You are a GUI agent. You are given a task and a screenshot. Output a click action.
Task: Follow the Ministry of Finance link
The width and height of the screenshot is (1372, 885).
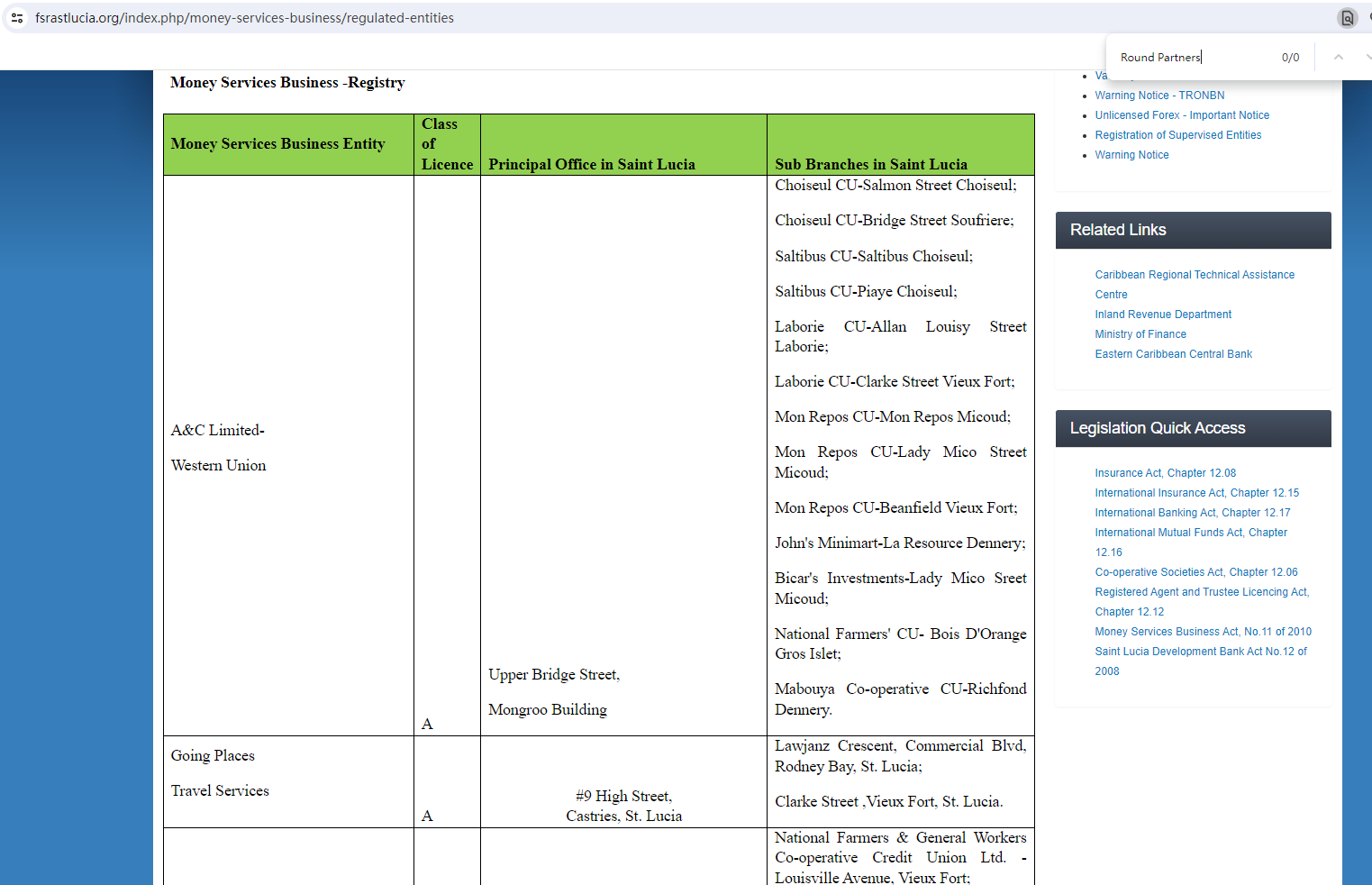1140,334
